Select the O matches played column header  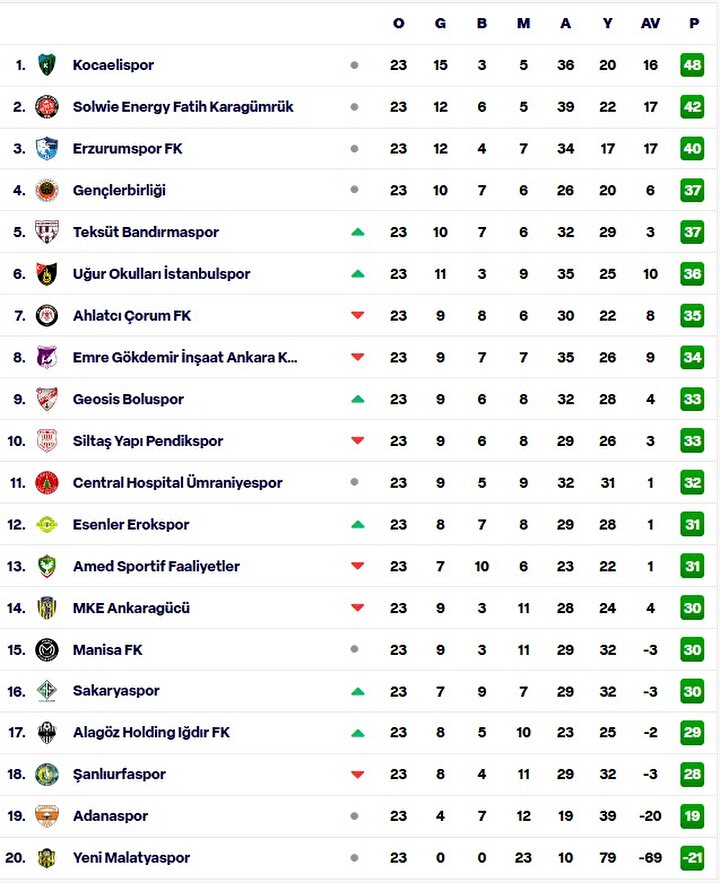coord(399,23)
